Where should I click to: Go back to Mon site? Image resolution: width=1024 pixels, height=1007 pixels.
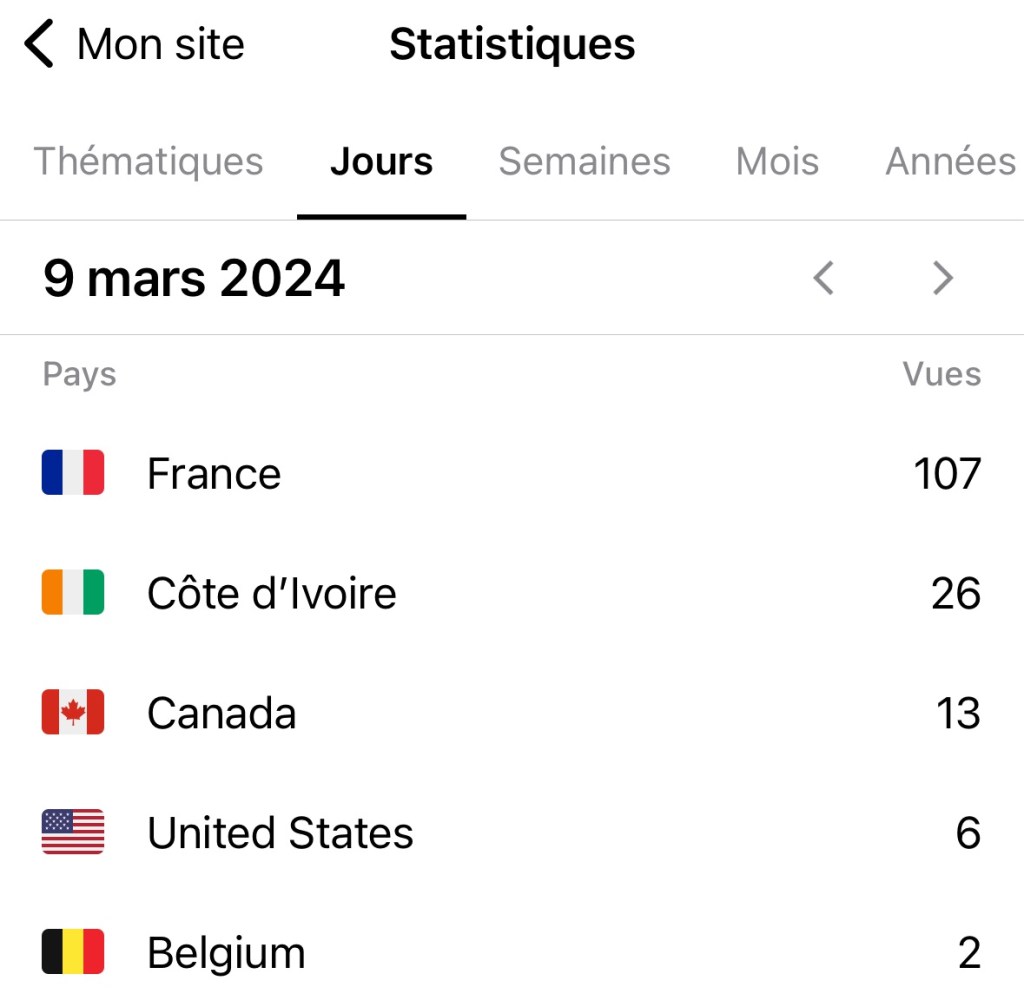pyautogui.click(x=160, y=45)
